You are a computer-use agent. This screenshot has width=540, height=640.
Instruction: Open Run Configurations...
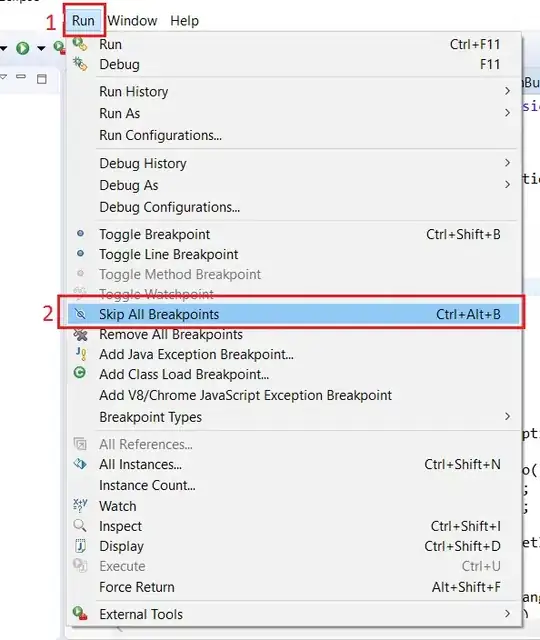tap(160, 135)
